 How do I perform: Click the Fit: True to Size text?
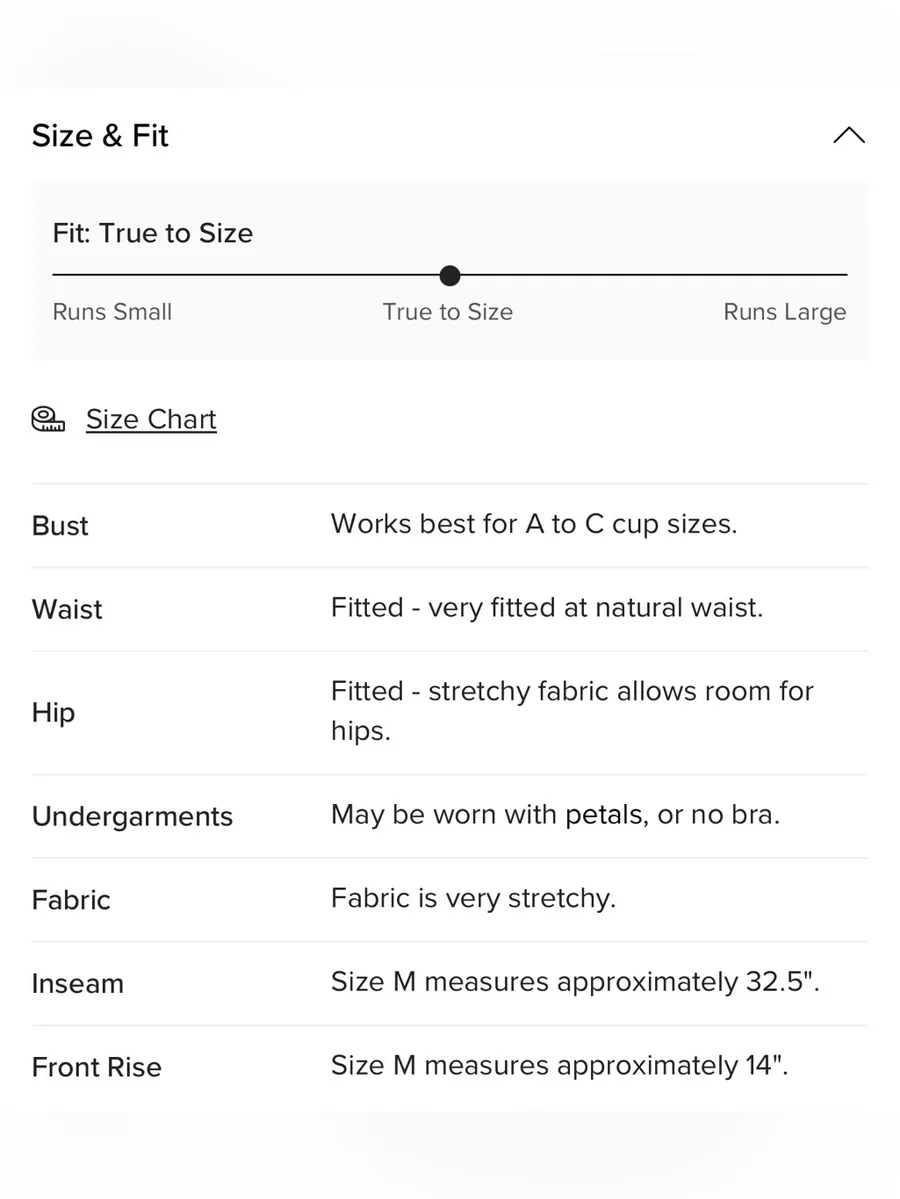(x=153, y=233)
